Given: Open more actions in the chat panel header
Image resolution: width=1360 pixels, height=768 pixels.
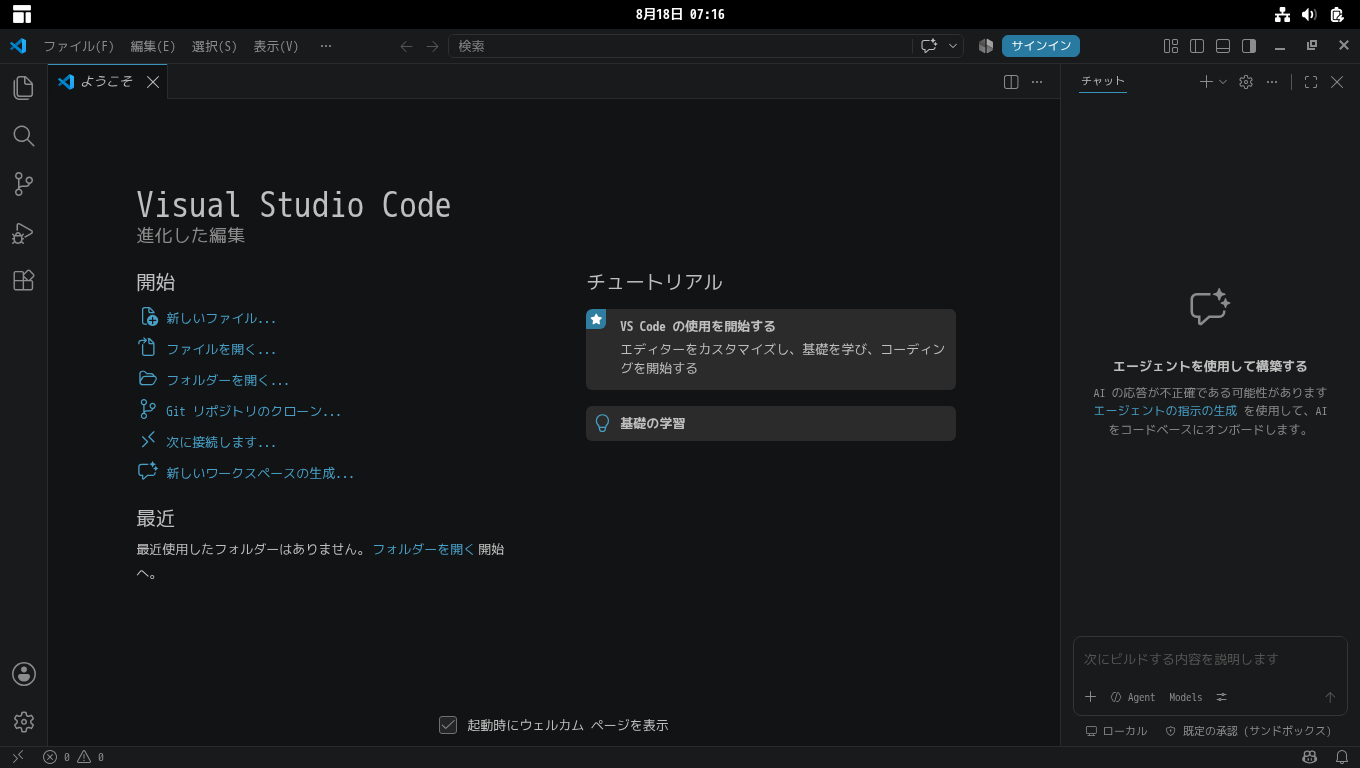Looking at the screenshot, I should coord(1272,82).
